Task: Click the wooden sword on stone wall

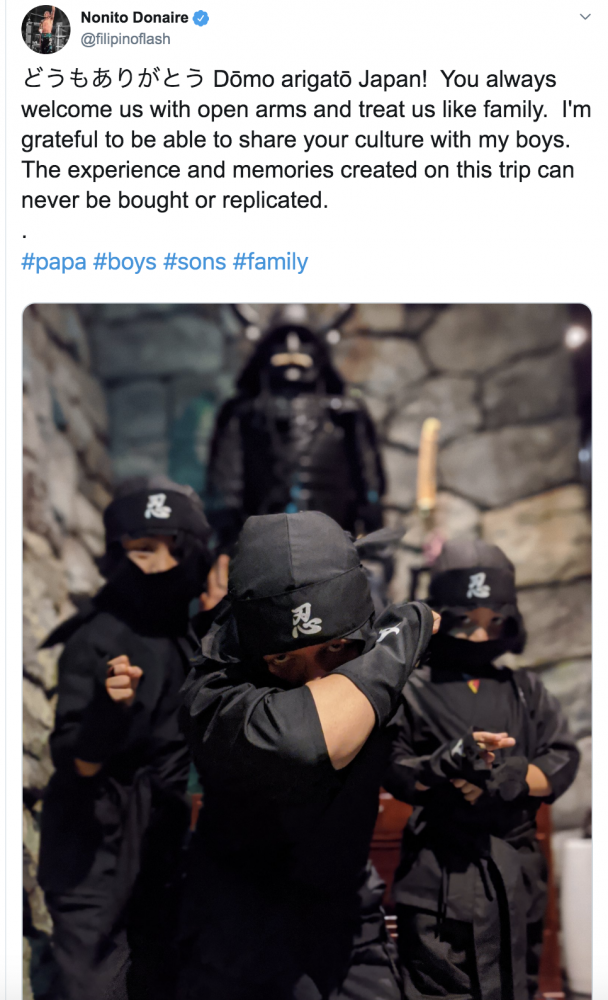Action: [x=428, y=466]
